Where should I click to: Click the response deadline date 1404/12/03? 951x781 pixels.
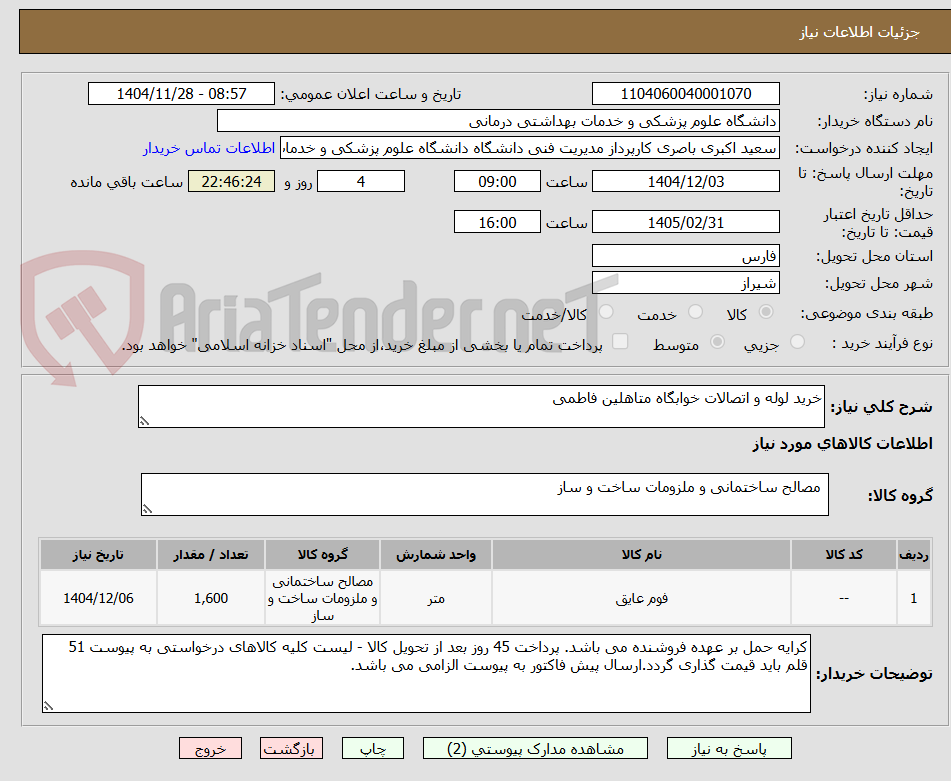(x=685, y=181)
